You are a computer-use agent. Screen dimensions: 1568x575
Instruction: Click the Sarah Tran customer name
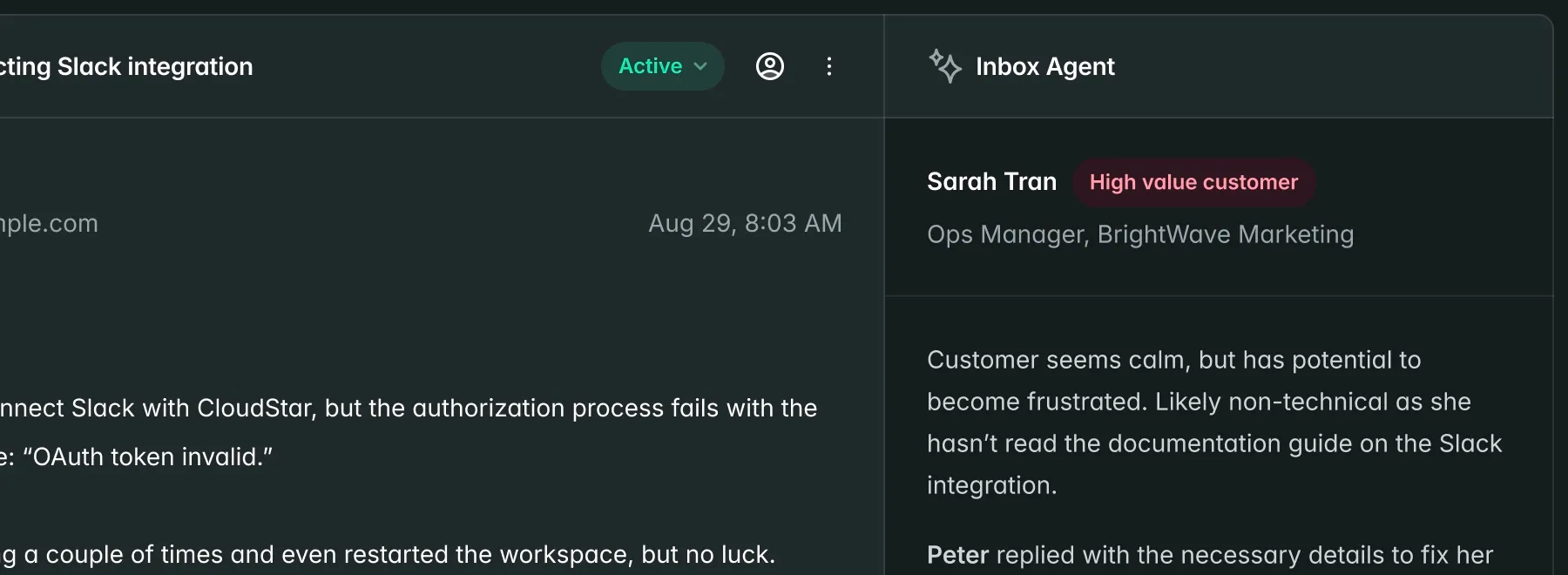[991, 181]
